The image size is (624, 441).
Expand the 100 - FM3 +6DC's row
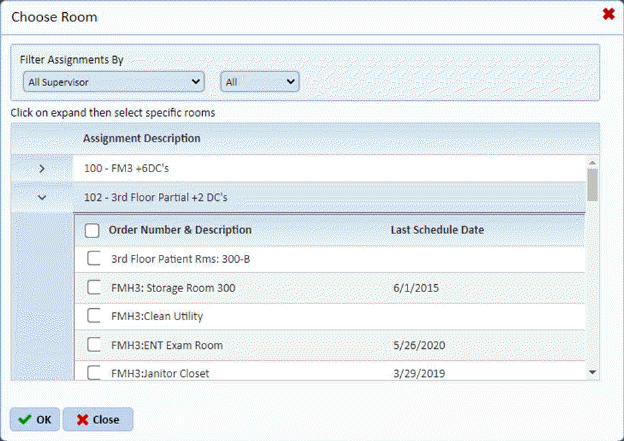pos(41,168)
